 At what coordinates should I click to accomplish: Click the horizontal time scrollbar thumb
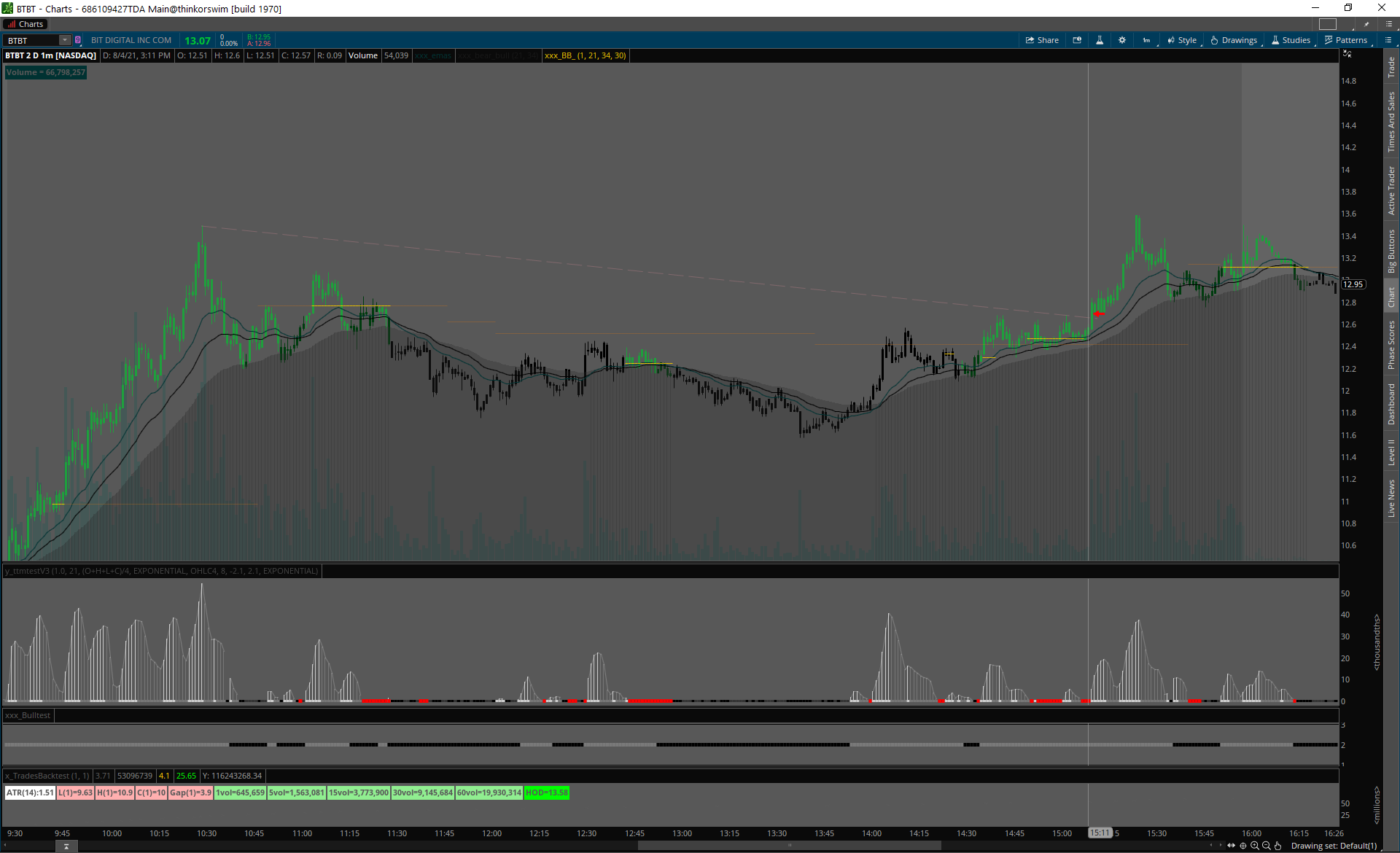(x=789, y=846)
